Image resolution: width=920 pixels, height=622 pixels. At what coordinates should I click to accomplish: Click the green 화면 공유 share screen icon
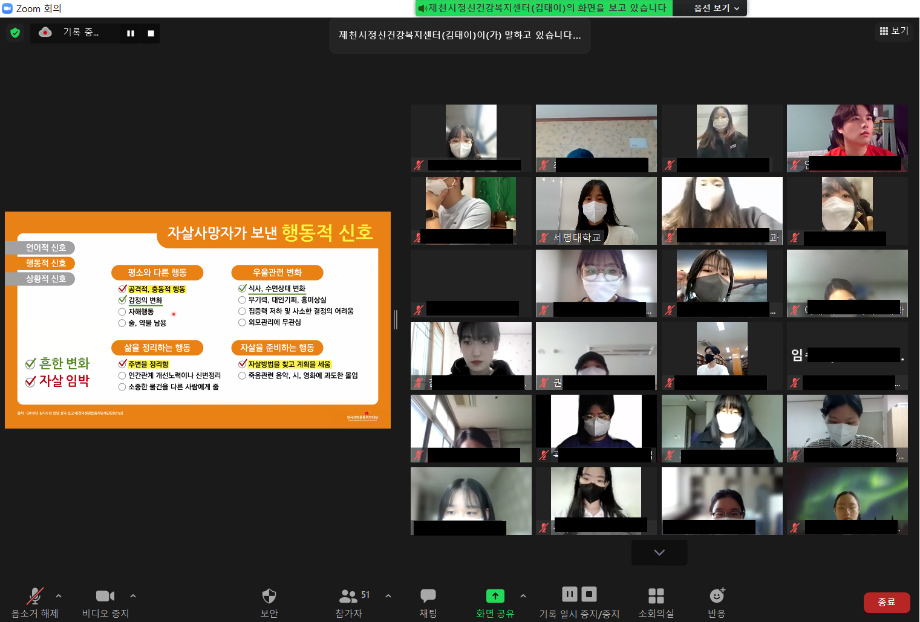(495, 596)
